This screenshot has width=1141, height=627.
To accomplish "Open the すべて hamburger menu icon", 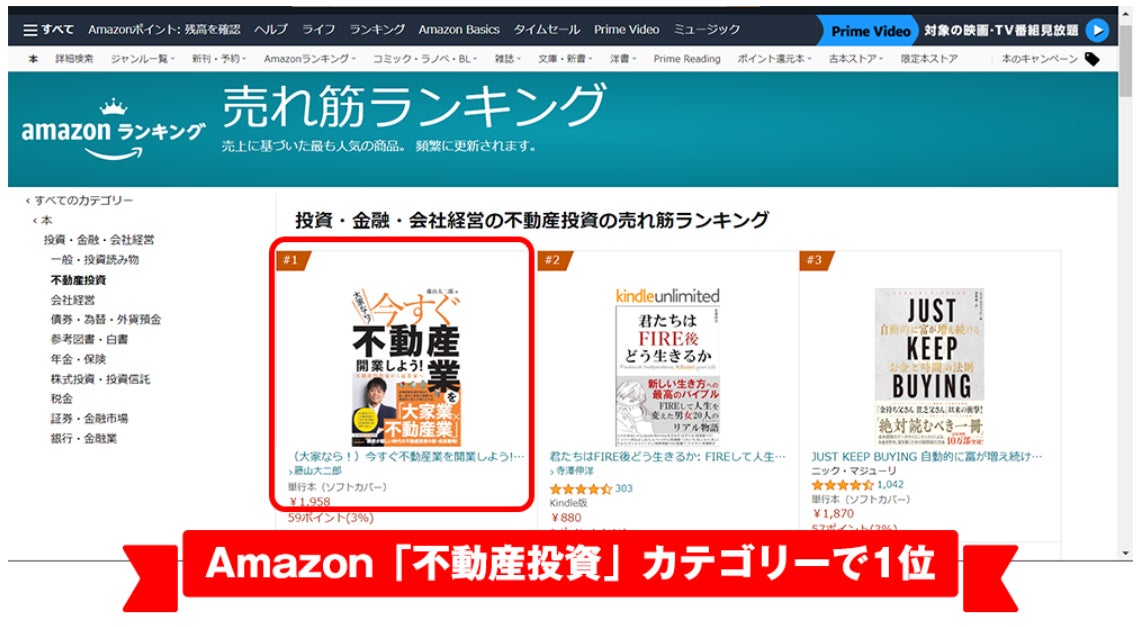I will (30, 30).
